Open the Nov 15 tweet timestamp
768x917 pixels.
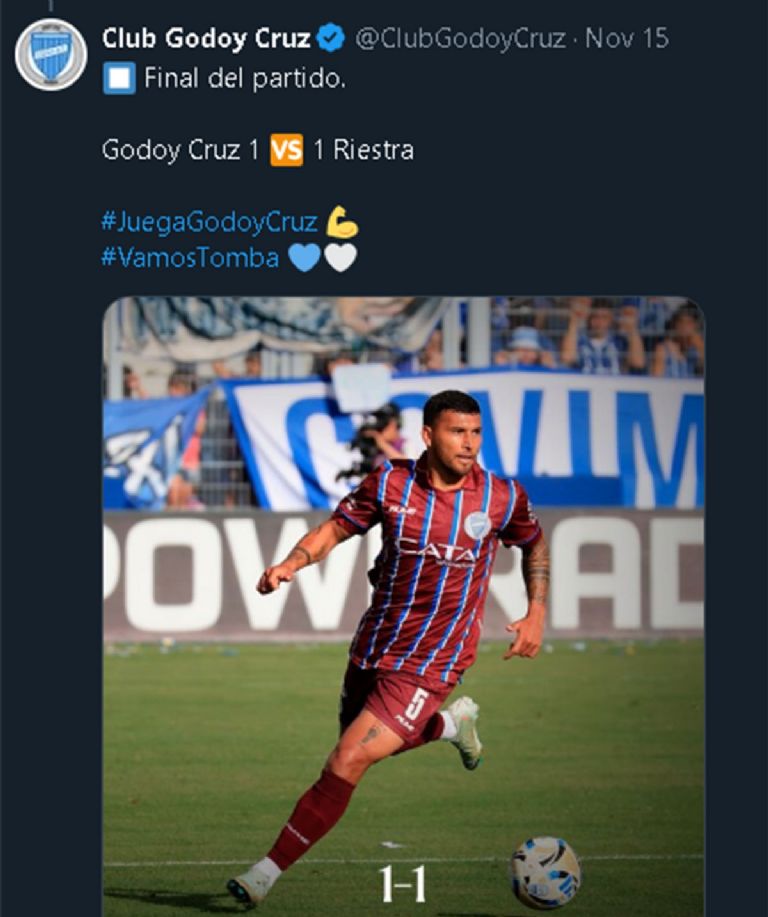pos(627,39)
